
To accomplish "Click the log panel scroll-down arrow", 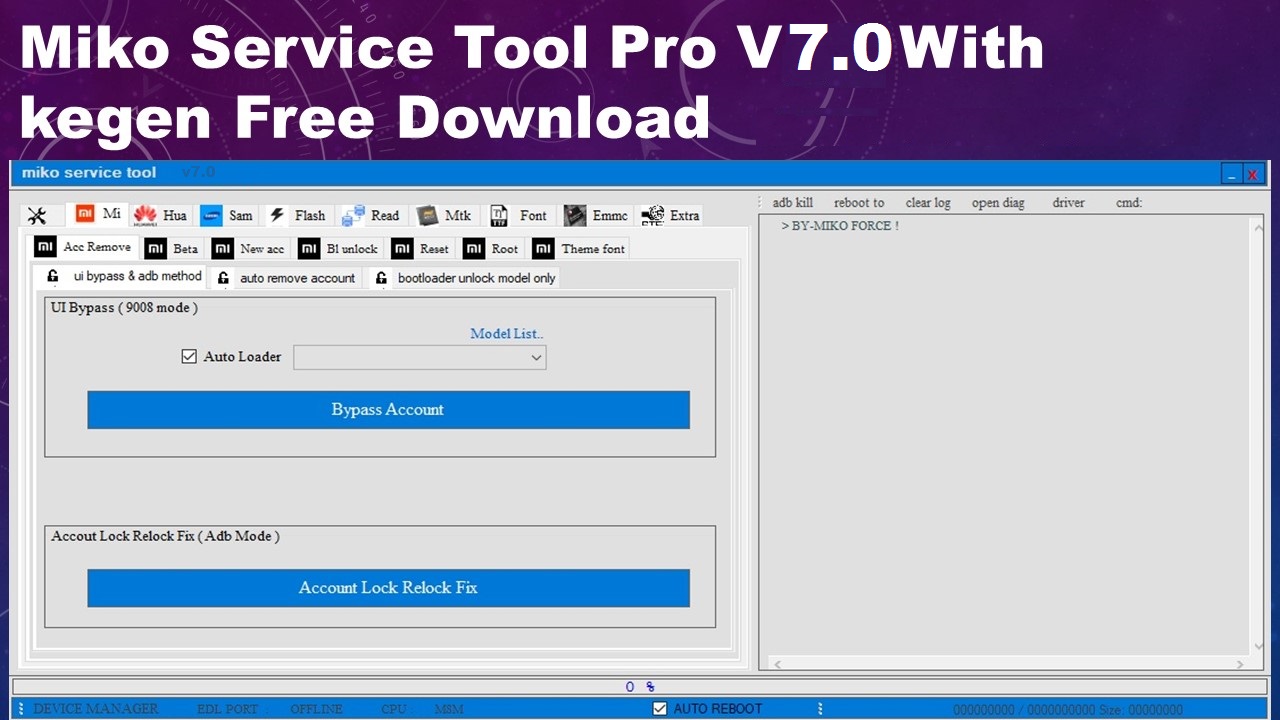I will click(x=1258, y=647).
